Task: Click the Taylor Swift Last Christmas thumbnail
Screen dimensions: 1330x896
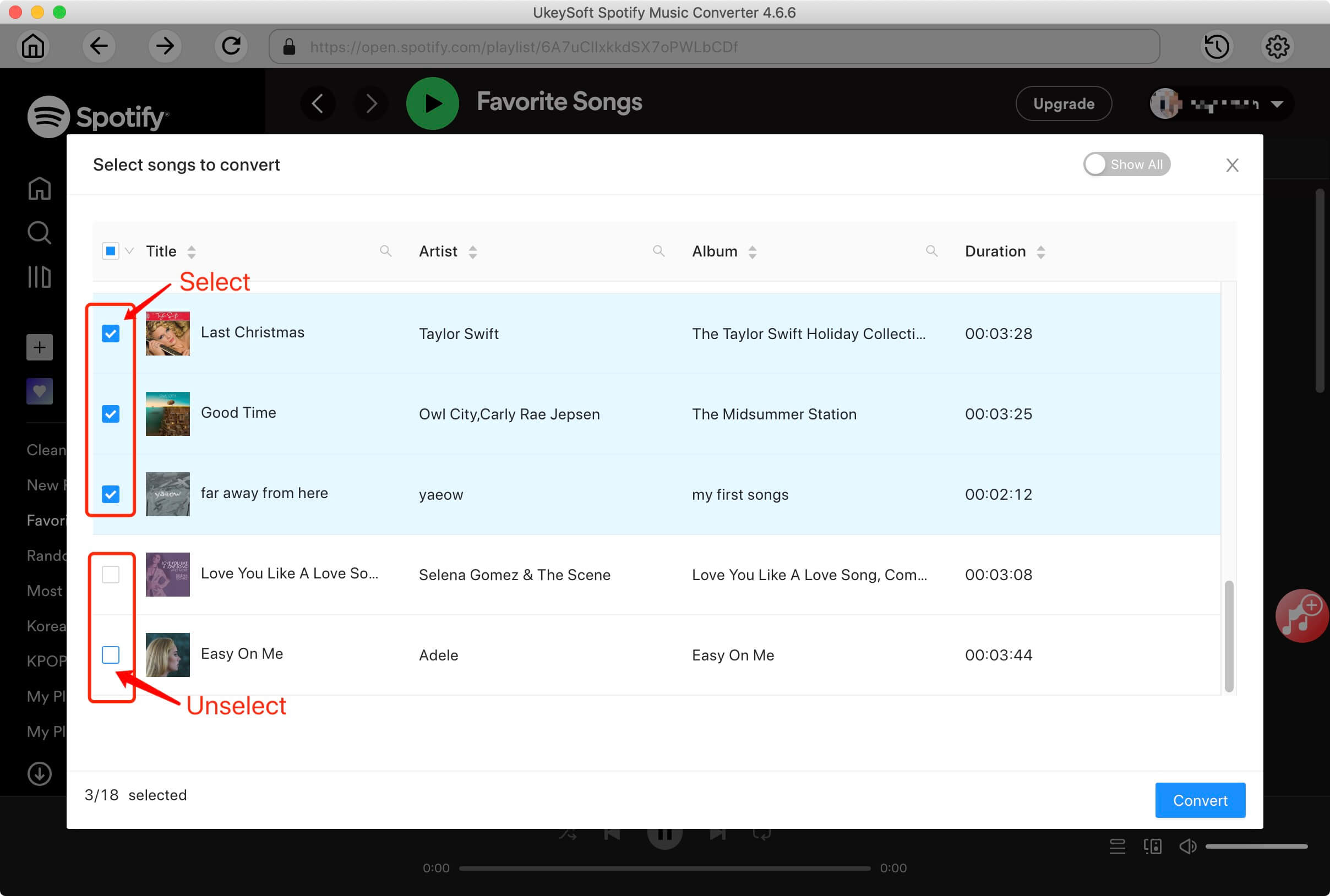Action: [x=168, y=333]
